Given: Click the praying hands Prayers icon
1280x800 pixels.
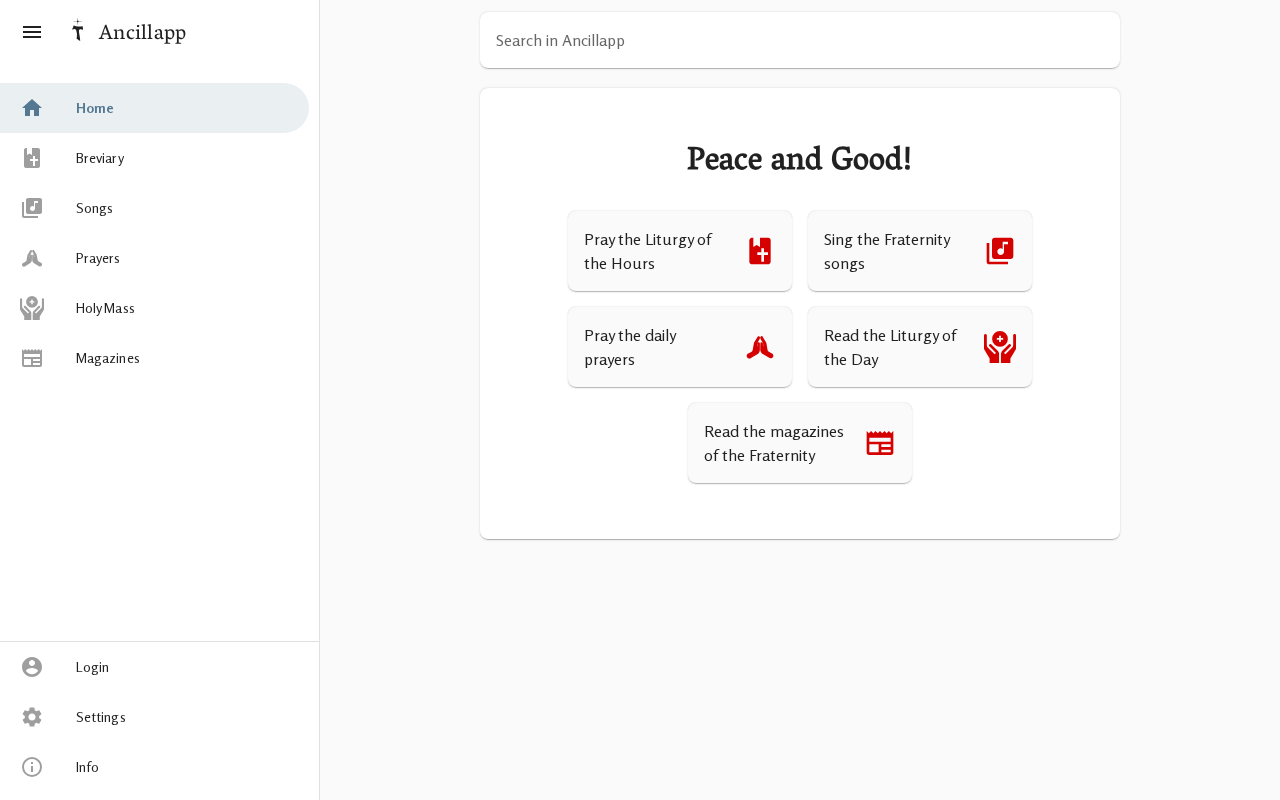Looking at the screenshot, I should (x=32, y=258).
